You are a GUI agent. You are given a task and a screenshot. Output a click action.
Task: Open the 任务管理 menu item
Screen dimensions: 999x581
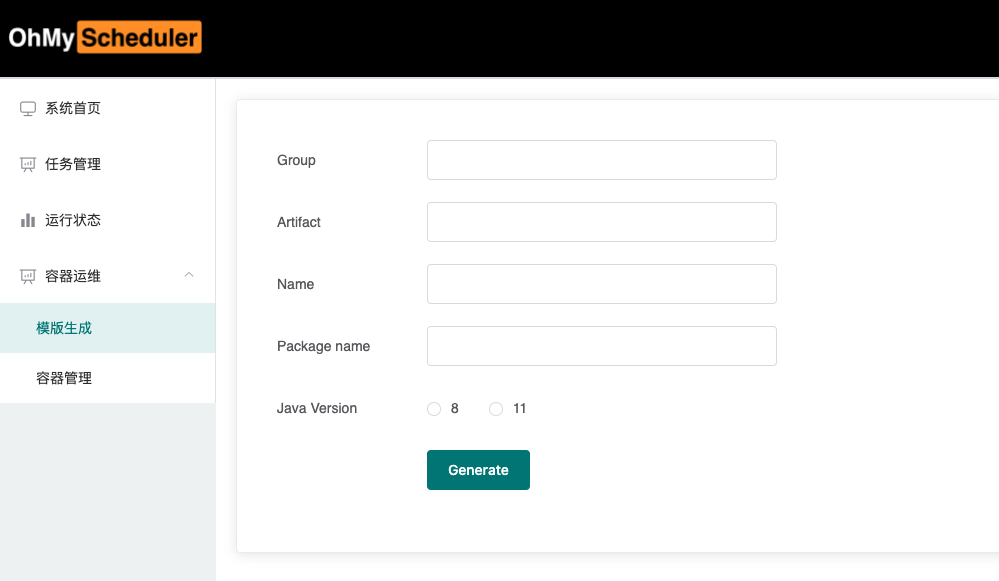click(108, 164)
